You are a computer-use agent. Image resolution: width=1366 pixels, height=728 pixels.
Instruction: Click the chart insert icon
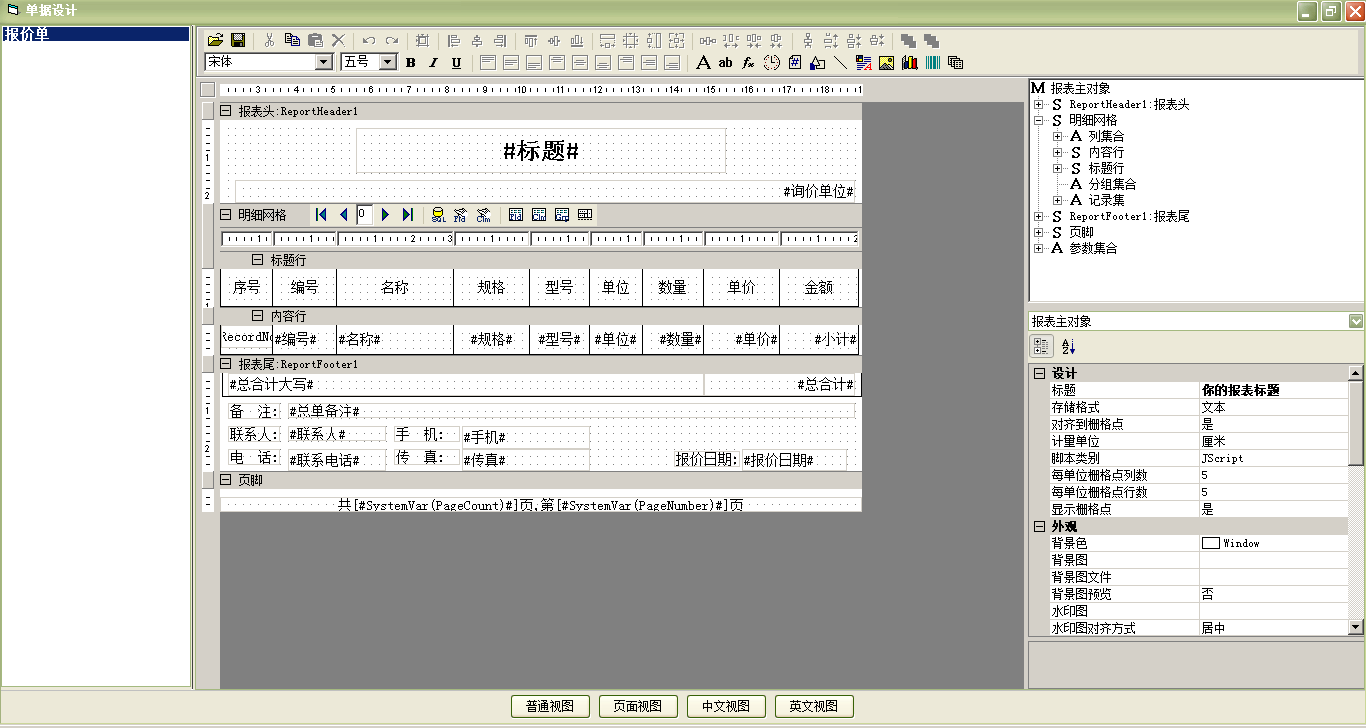click(x=910, y=62)
